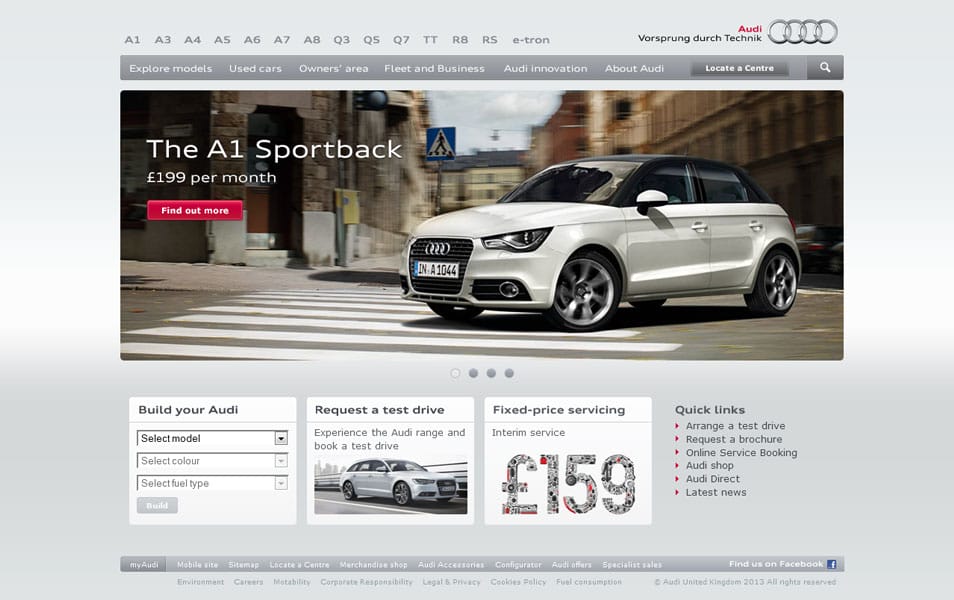Select the A6 model link
Viewport: 954px width, 600px height.
252,40
